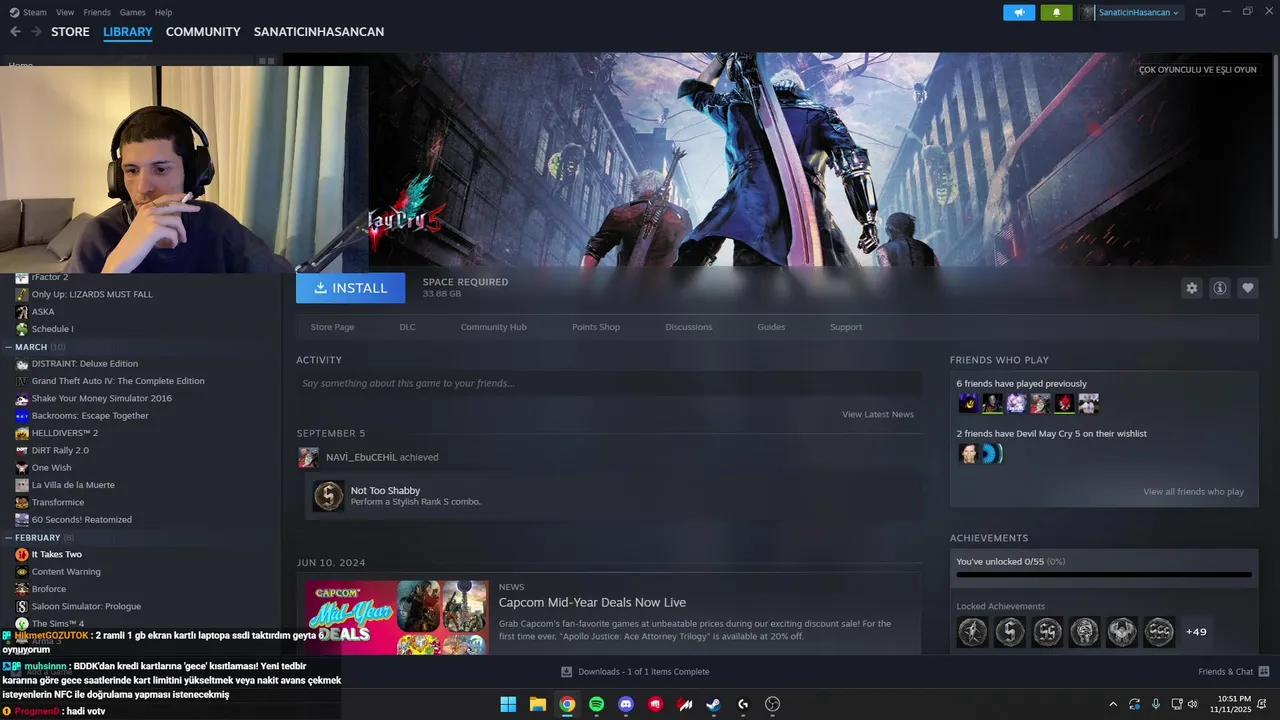Screen dimensions: 1280x720
Task: Open Steam icon in the taskbar
Action: pyautogui.click(x=714, y=704)
